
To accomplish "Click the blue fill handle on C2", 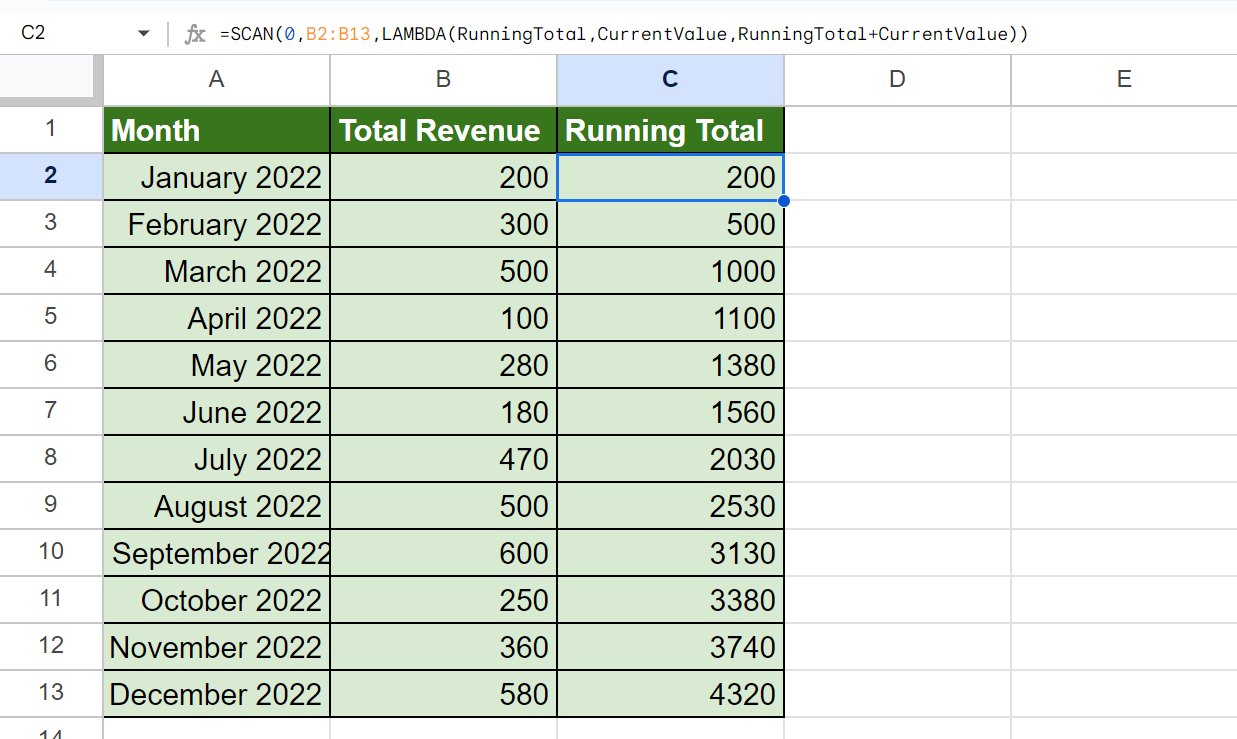I will 784,201.
